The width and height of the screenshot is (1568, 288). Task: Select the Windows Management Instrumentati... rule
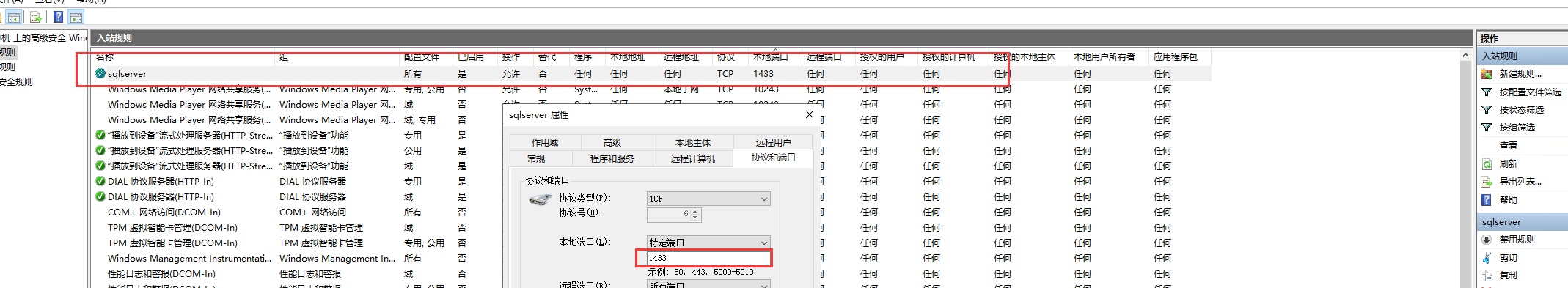point(189,258)
